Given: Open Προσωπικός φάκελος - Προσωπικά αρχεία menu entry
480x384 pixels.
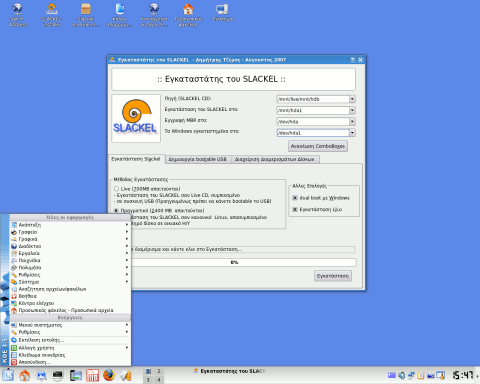Looking at the screenshot, I should pos(70,310).
